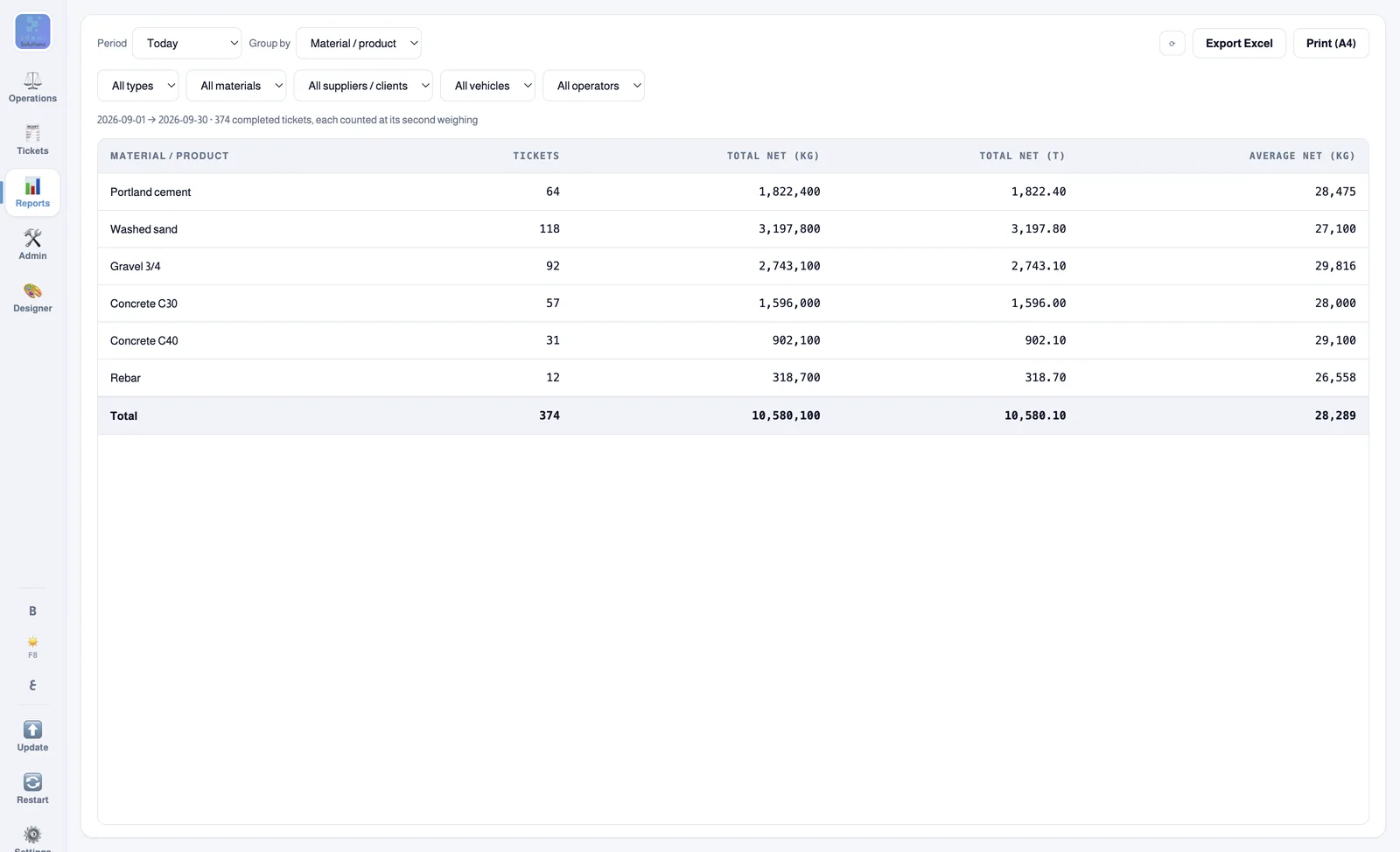Select the Washed sand row
Image resolution: width=1400 pixels, height=852 pixels.
(733, 229)
